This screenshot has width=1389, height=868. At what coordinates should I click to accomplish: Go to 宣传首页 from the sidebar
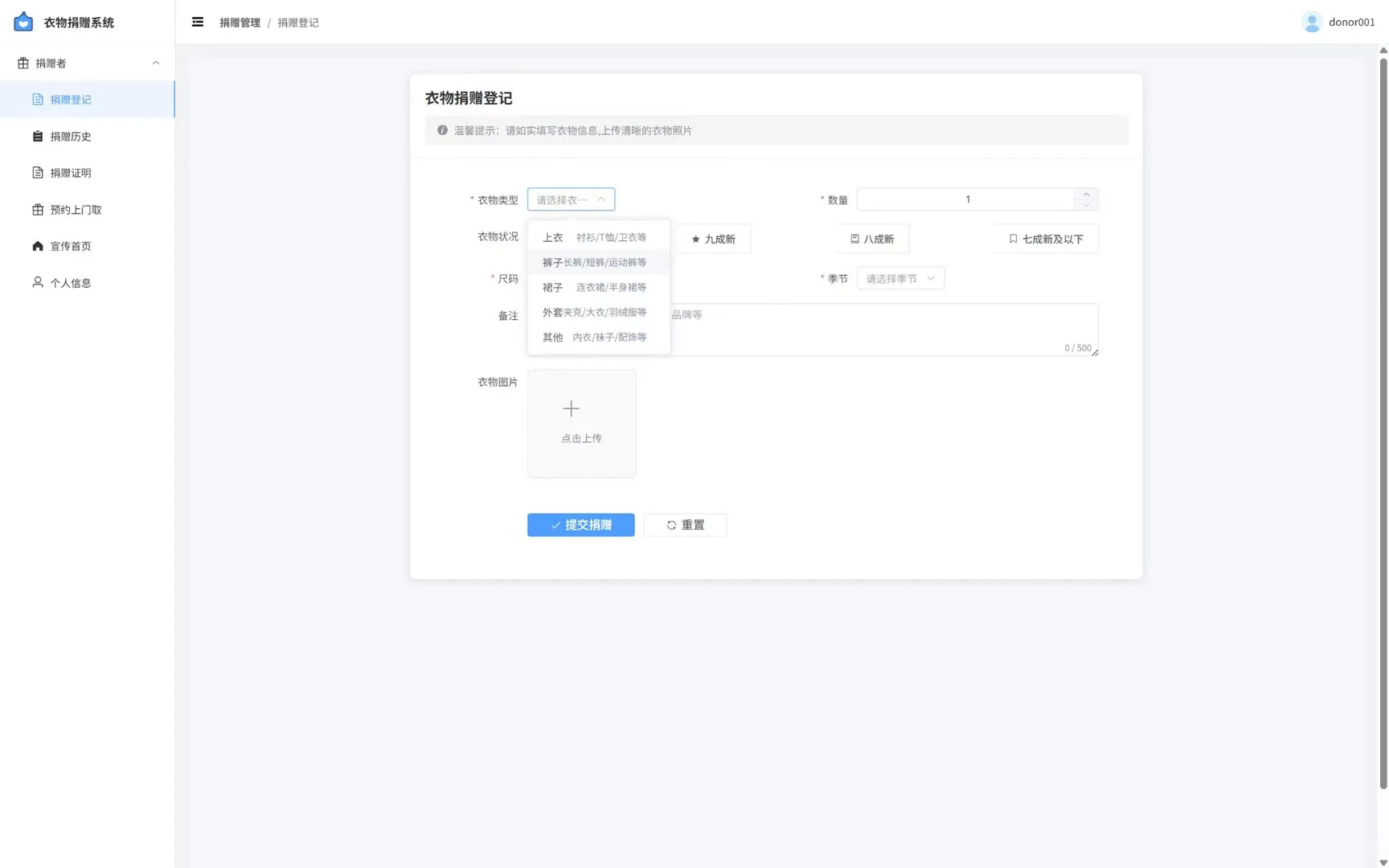point(70,246)
